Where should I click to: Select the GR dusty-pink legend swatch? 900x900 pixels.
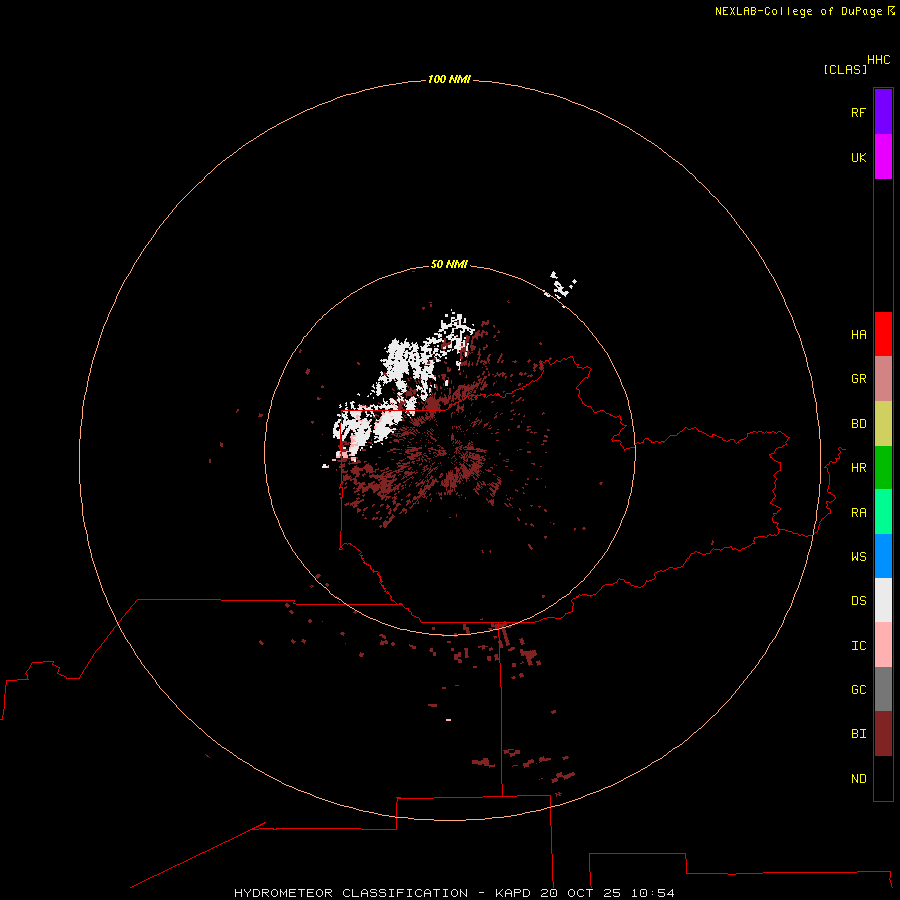coord(883,379)
